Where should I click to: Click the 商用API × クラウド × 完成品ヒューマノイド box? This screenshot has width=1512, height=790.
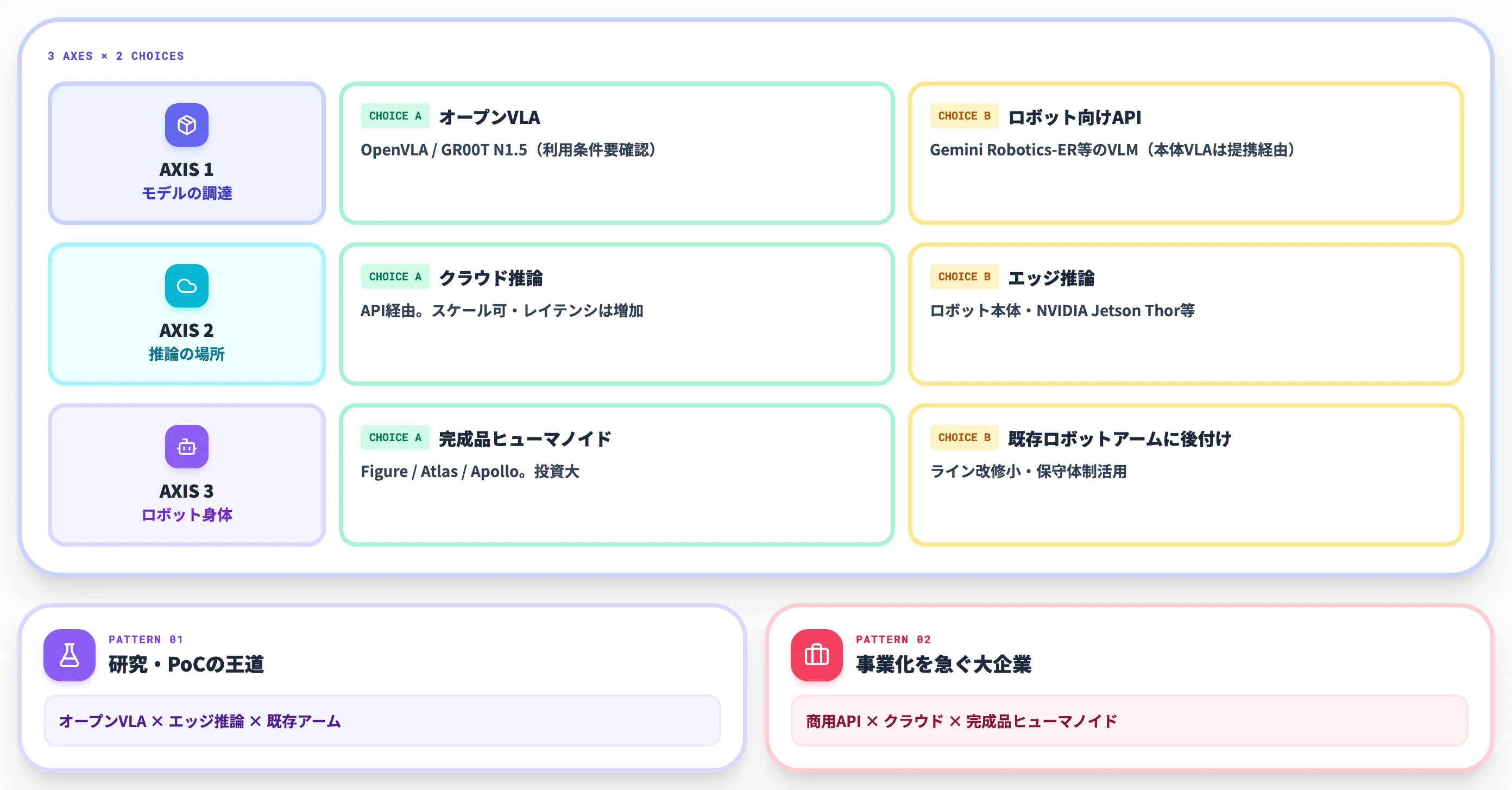(x=1129, y=722)
